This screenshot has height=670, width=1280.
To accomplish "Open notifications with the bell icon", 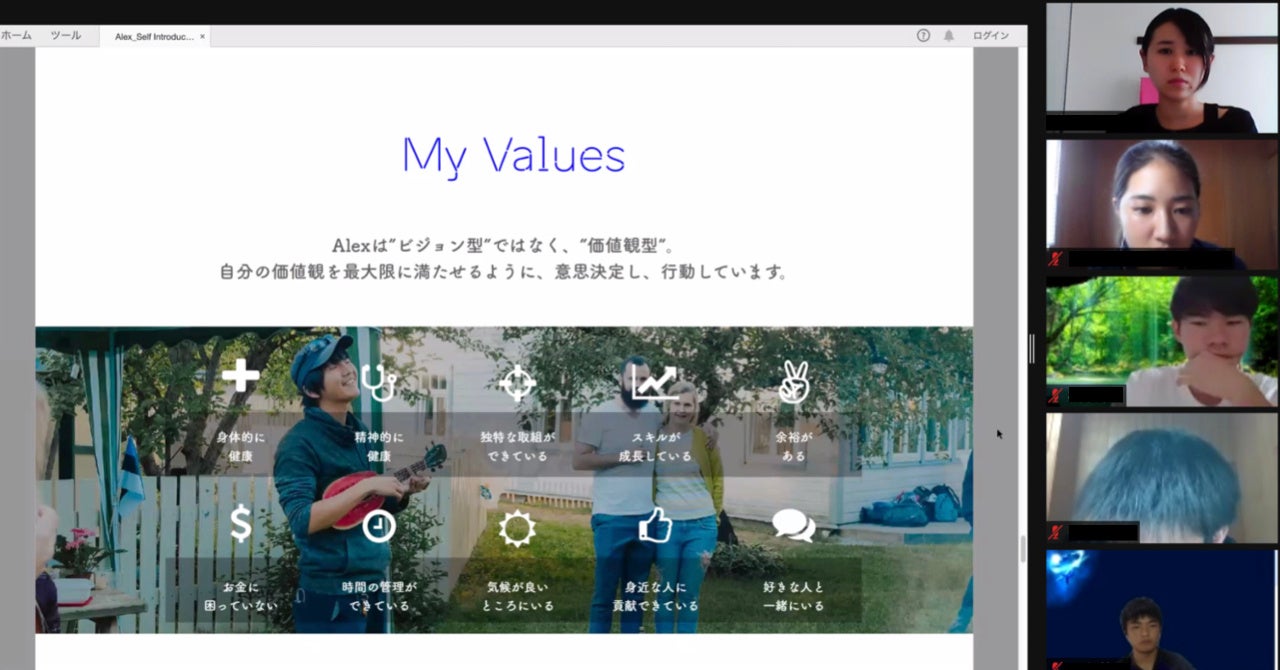I will [947, 35].
